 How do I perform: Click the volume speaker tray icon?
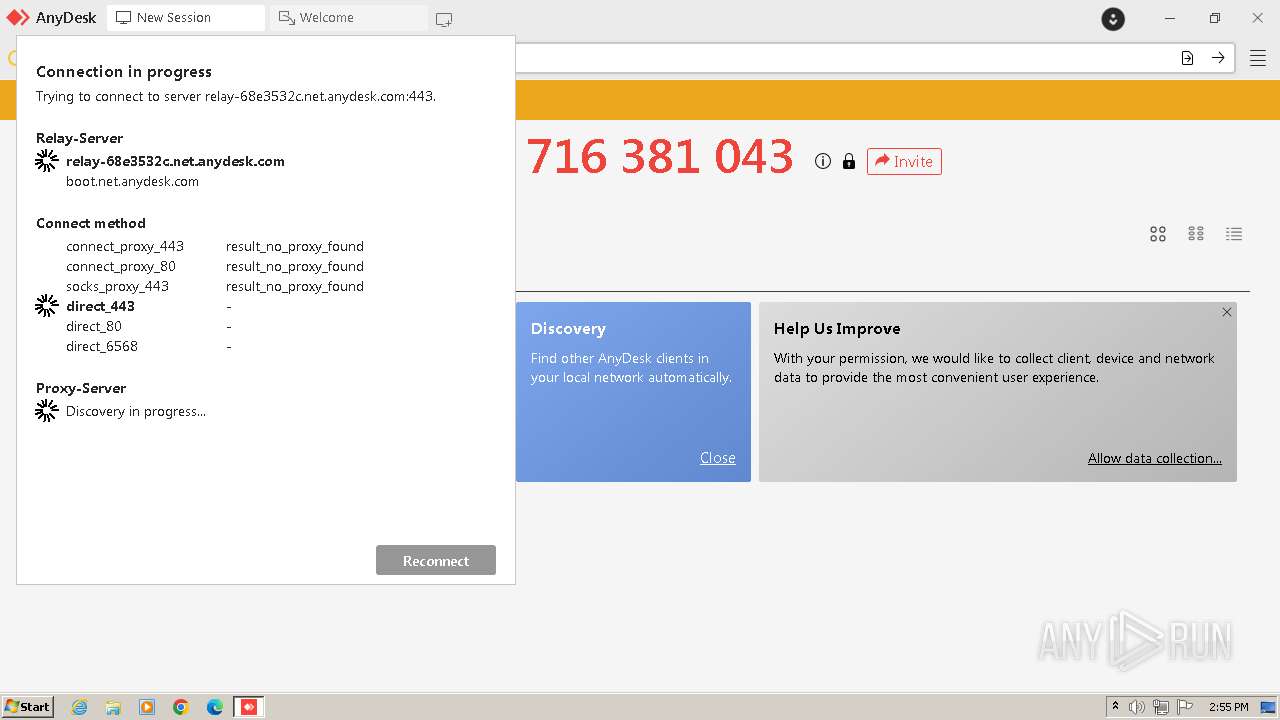click(1136, 707)
